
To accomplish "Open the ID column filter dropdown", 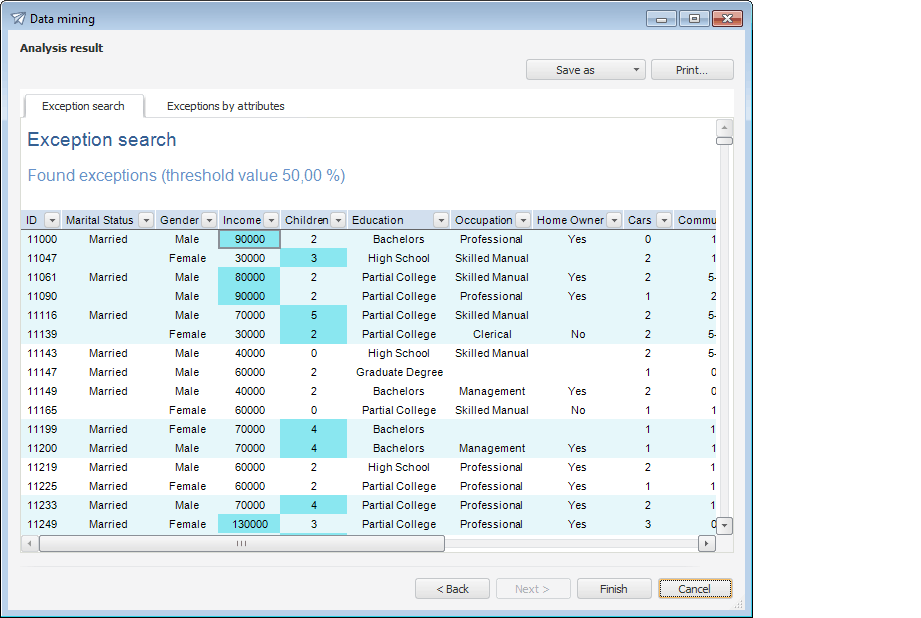I will click(52, 220).
